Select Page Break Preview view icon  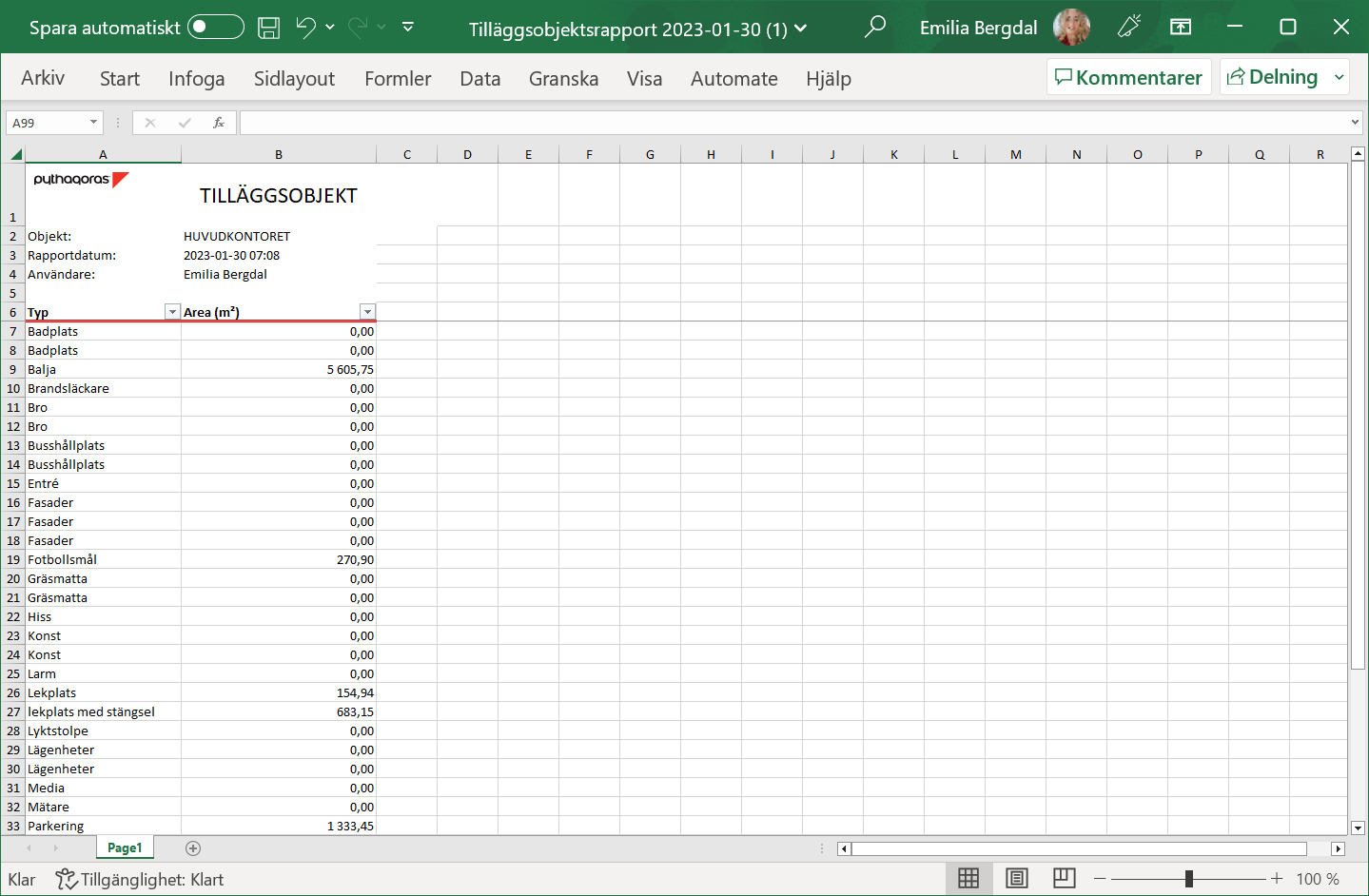(1064, 879)
